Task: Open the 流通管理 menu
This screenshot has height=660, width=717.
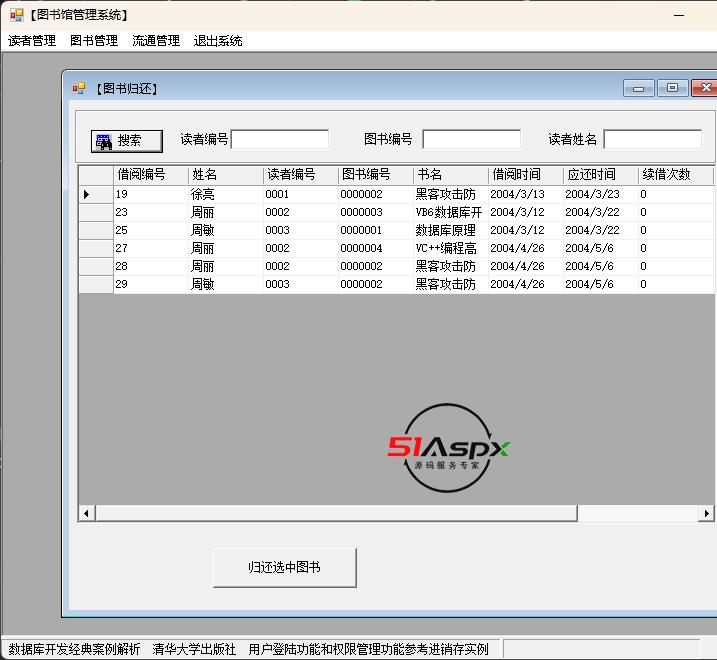Action: pos(156,41)
